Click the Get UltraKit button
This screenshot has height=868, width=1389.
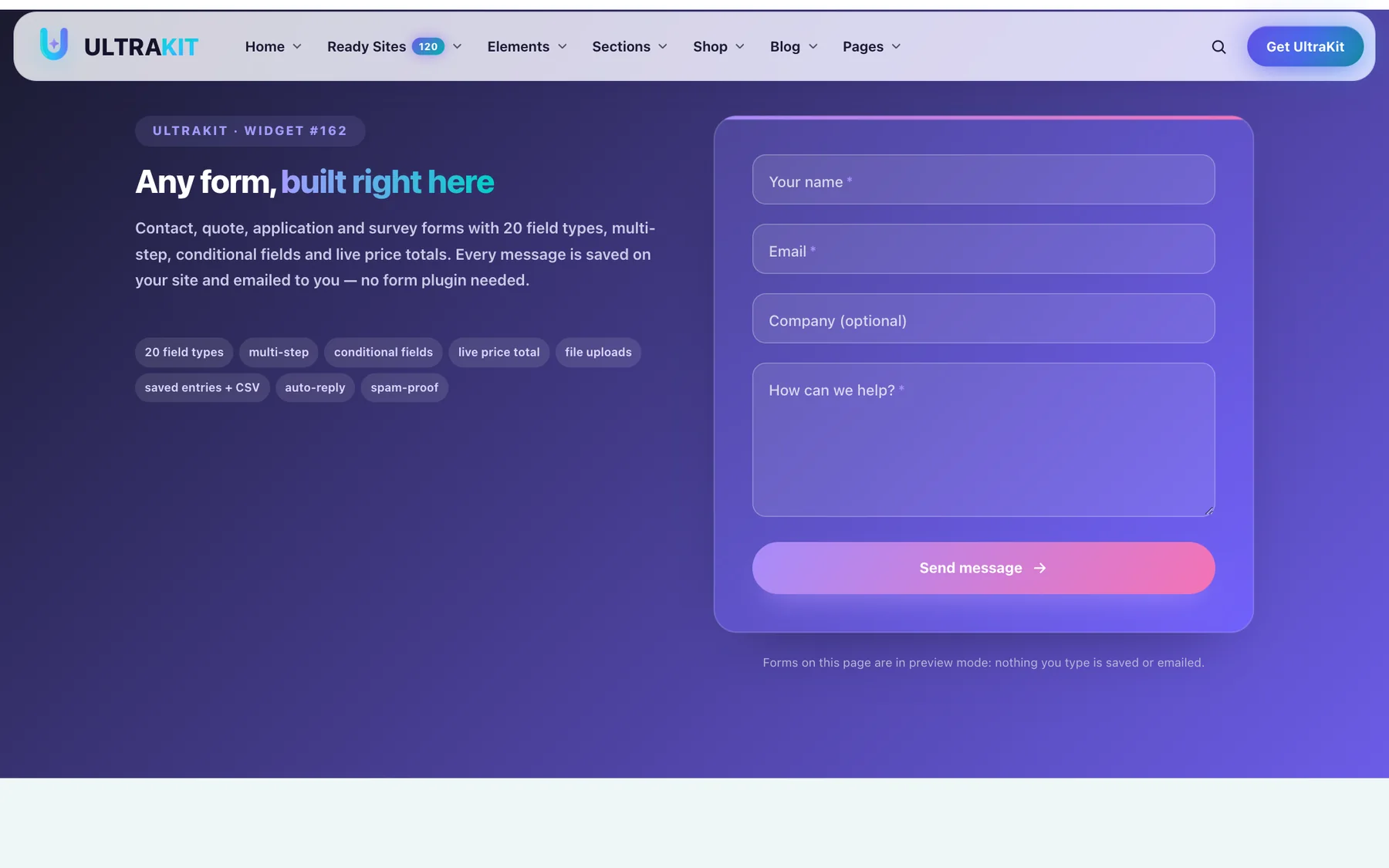coord(1305,46)
